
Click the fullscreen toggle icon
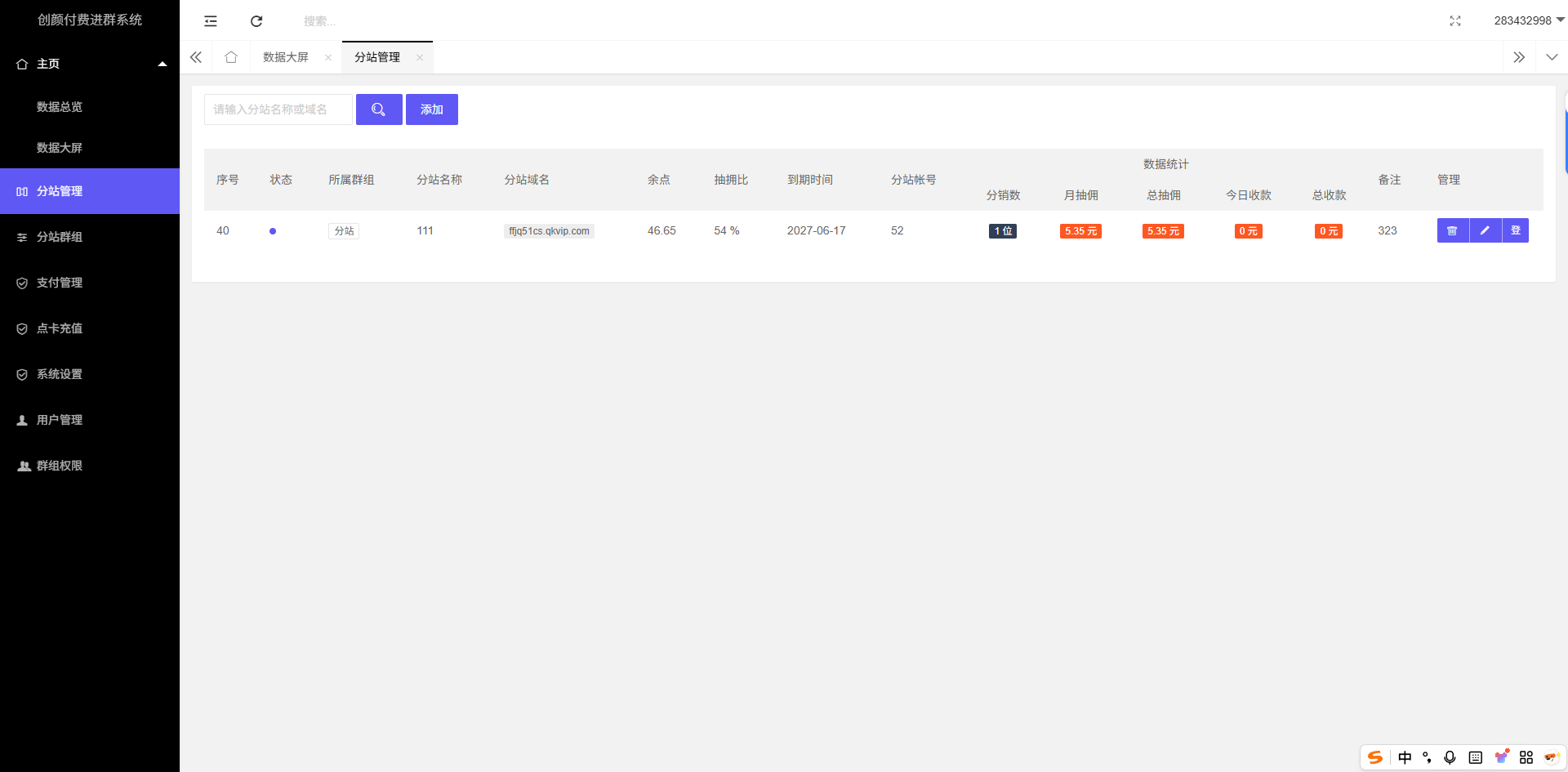[1454, 21]
